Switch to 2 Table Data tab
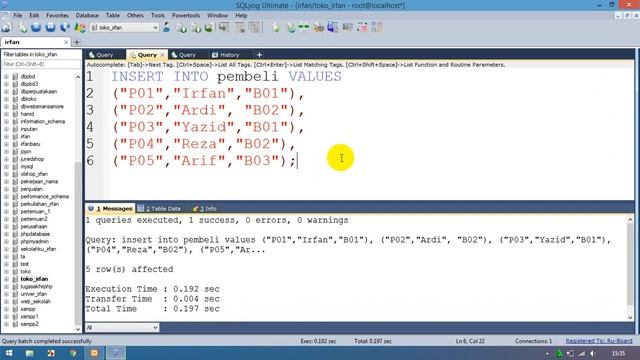This screenshot has height=360, width=640. click(159, 209)
